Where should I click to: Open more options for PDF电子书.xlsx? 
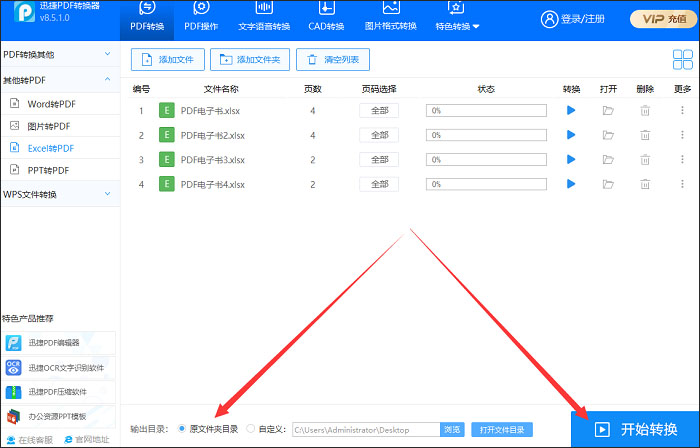pyautogui.click(x=682, y=110)
